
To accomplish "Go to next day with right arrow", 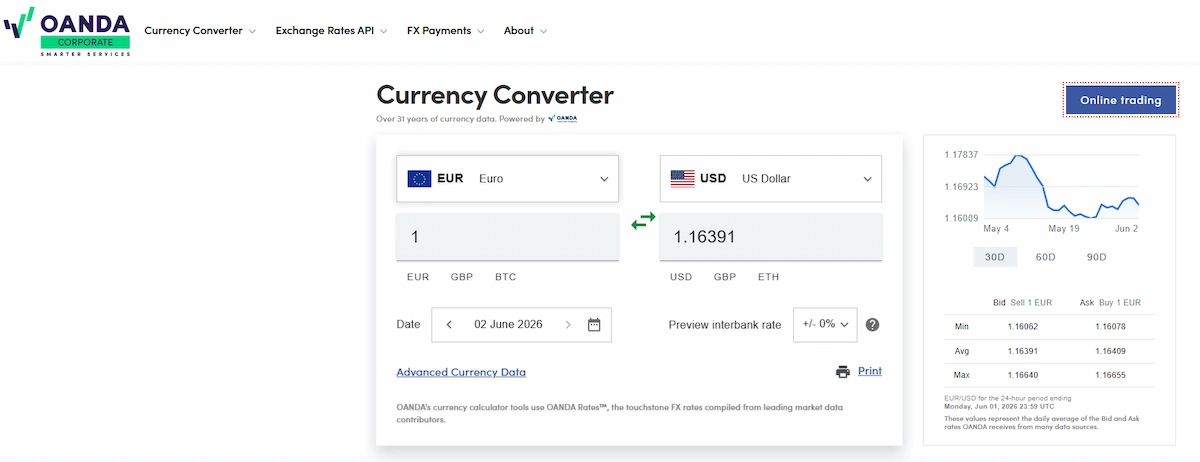I will coord(568,324).
